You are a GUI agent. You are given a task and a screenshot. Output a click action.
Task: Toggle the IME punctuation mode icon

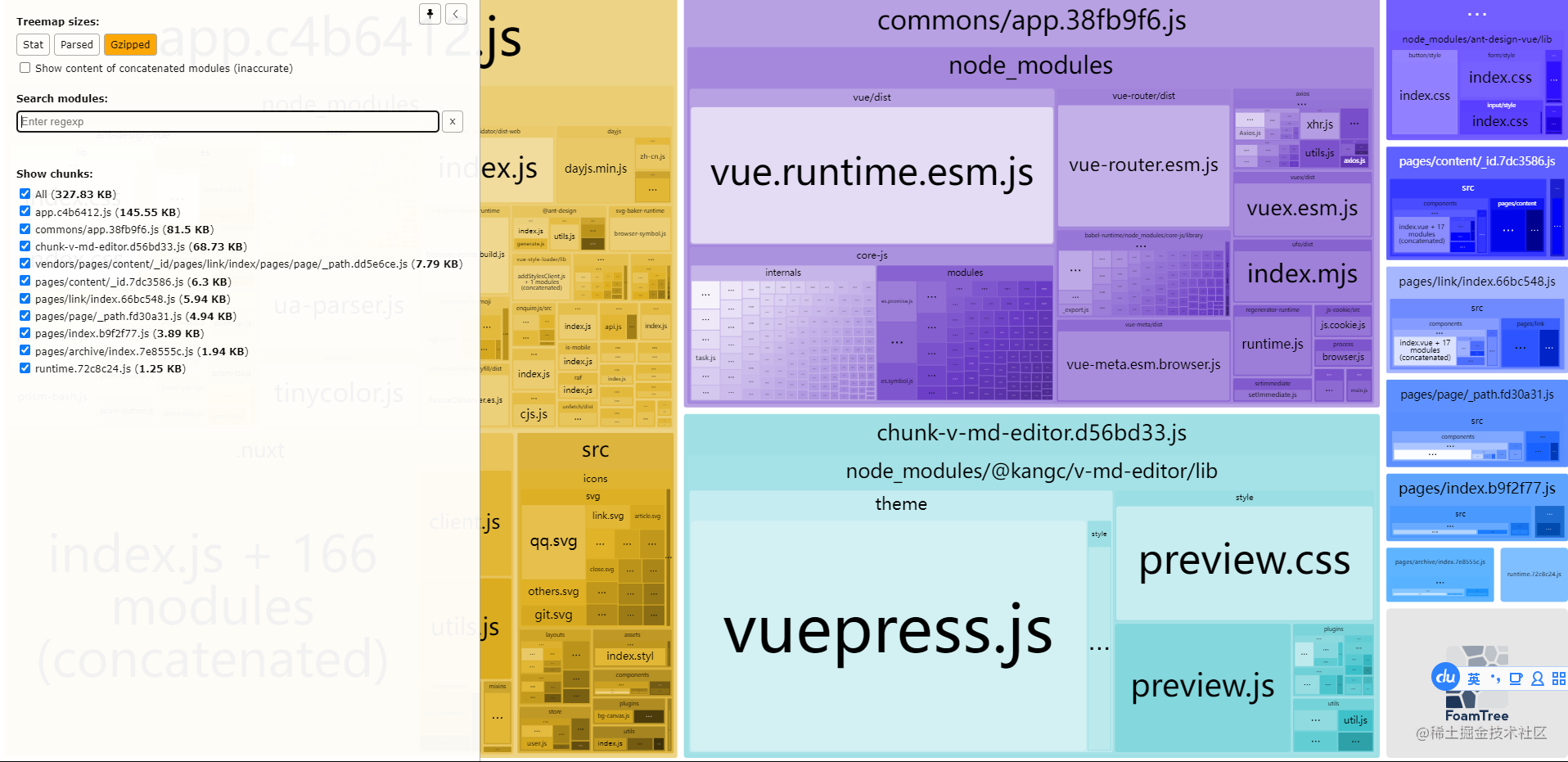click(1495, 679)
